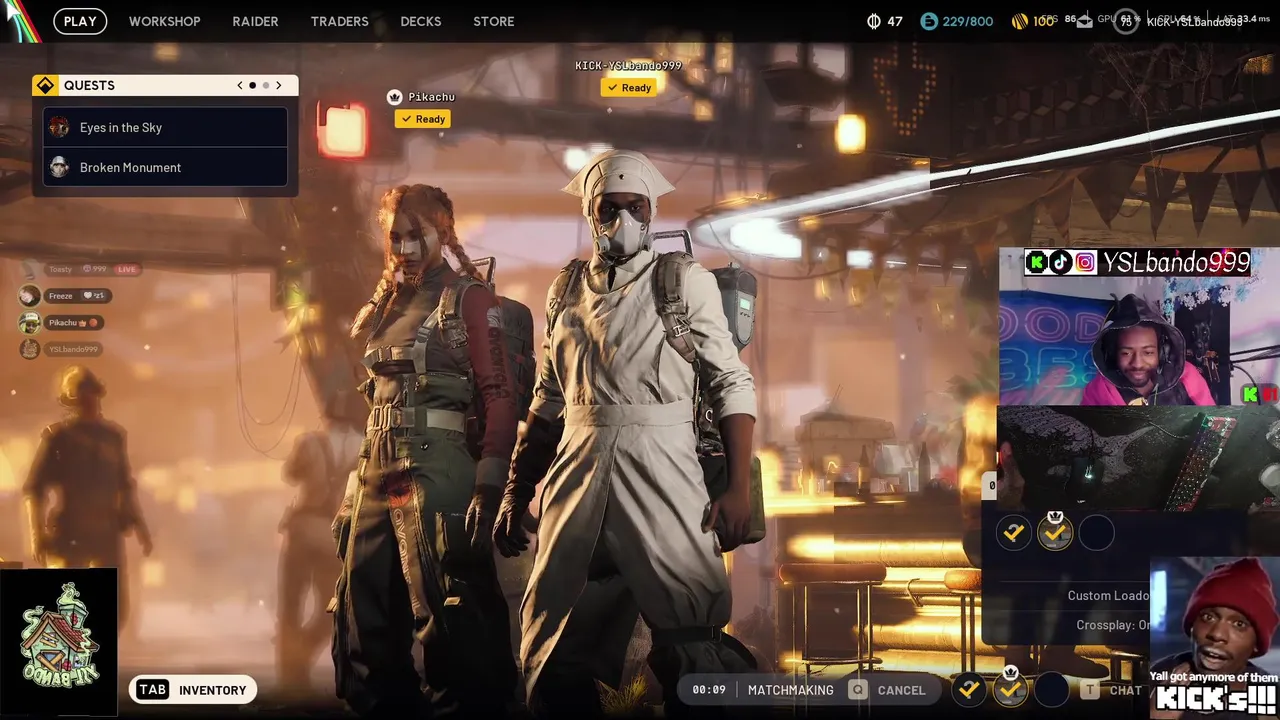Click the Instagram logo in stream banner
This screenshot has width=1280, height=720.
[1085, 263]
